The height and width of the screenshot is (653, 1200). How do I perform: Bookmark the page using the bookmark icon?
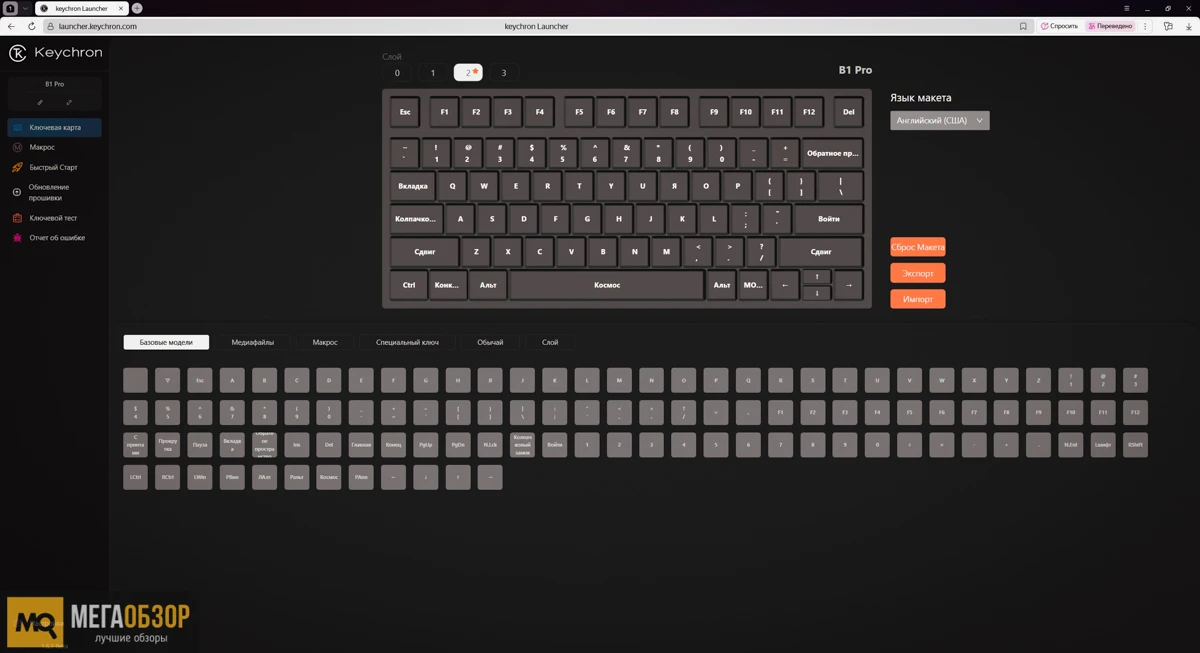[x=1023, y=26]
